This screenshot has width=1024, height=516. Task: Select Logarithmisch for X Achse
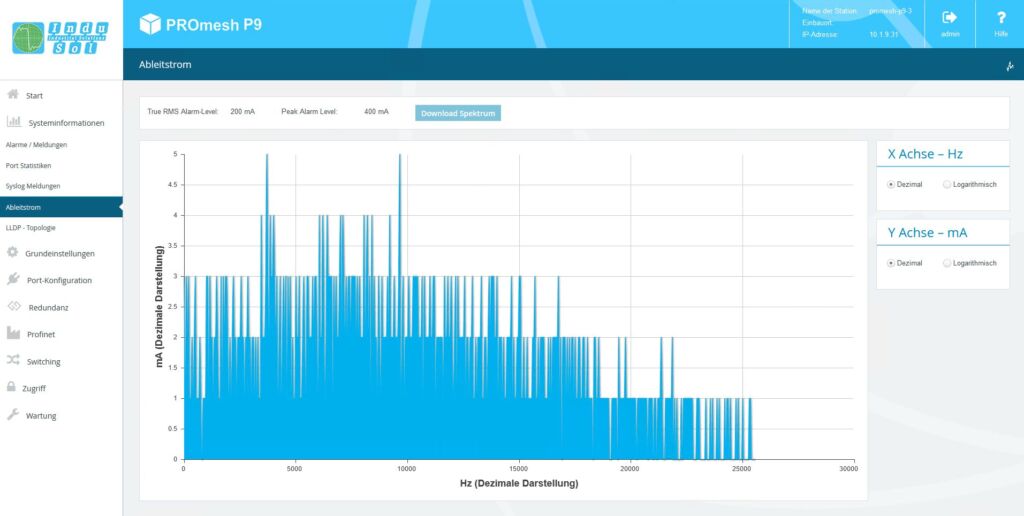click(947, 184)
